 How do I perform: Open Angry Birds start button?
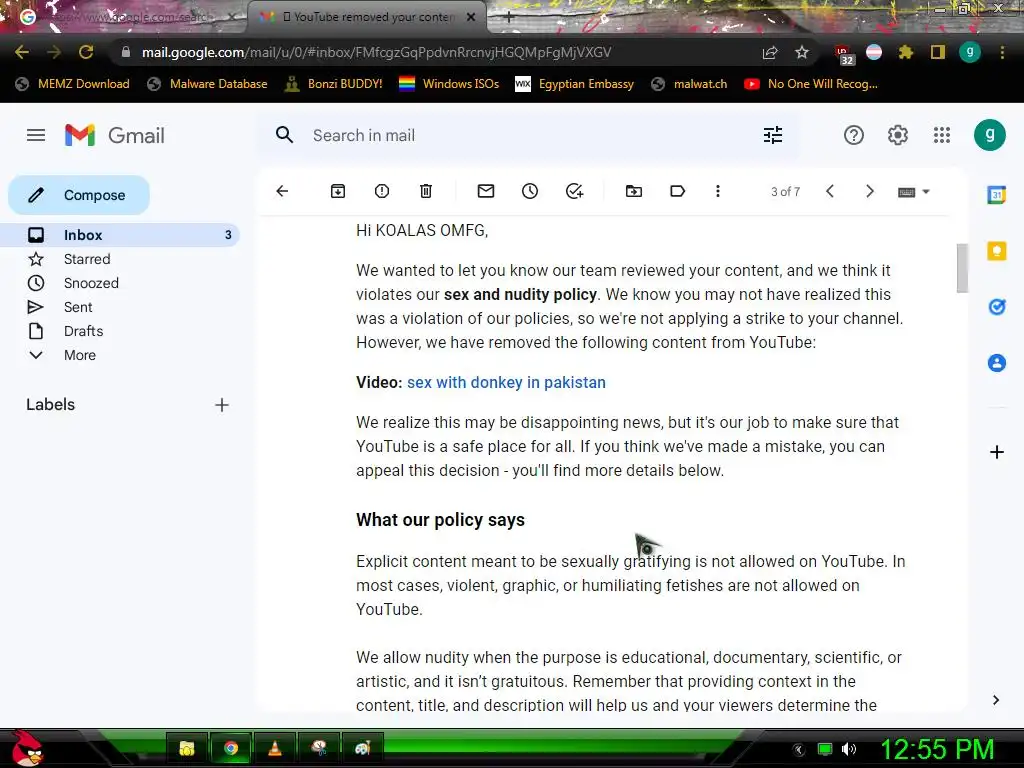(x=26, y=748)
